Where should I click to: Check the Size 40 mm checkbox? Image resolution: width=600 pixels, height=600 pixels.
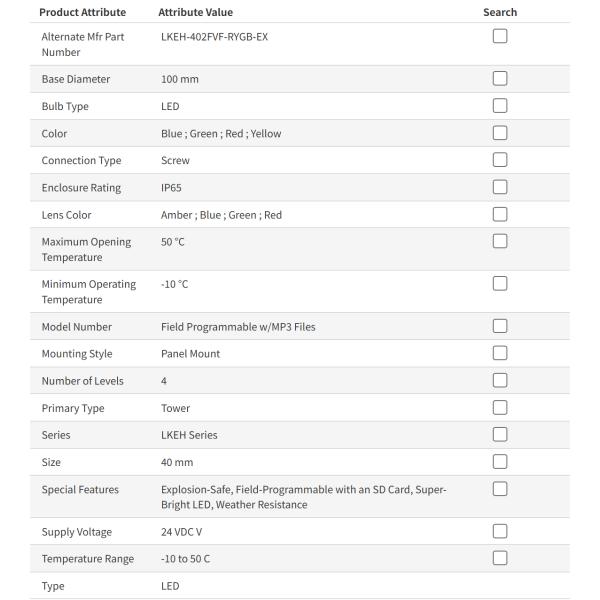(x=500, y=461)
